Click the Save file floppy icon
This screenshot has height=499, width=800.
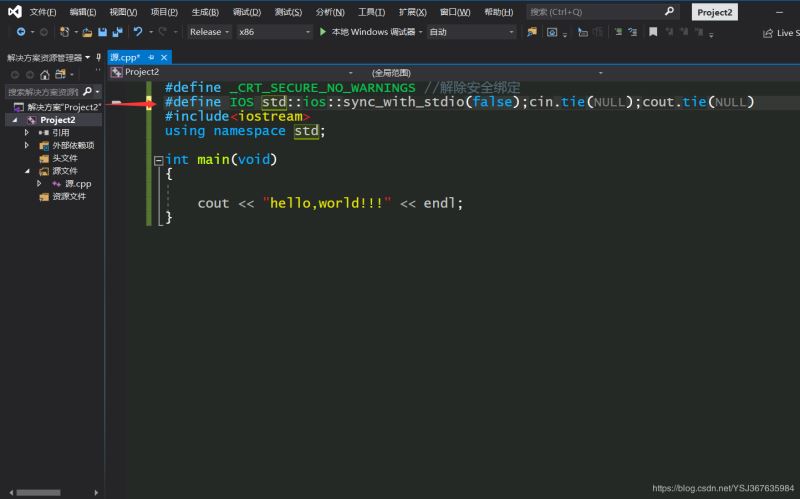click(x=102, y=32)
